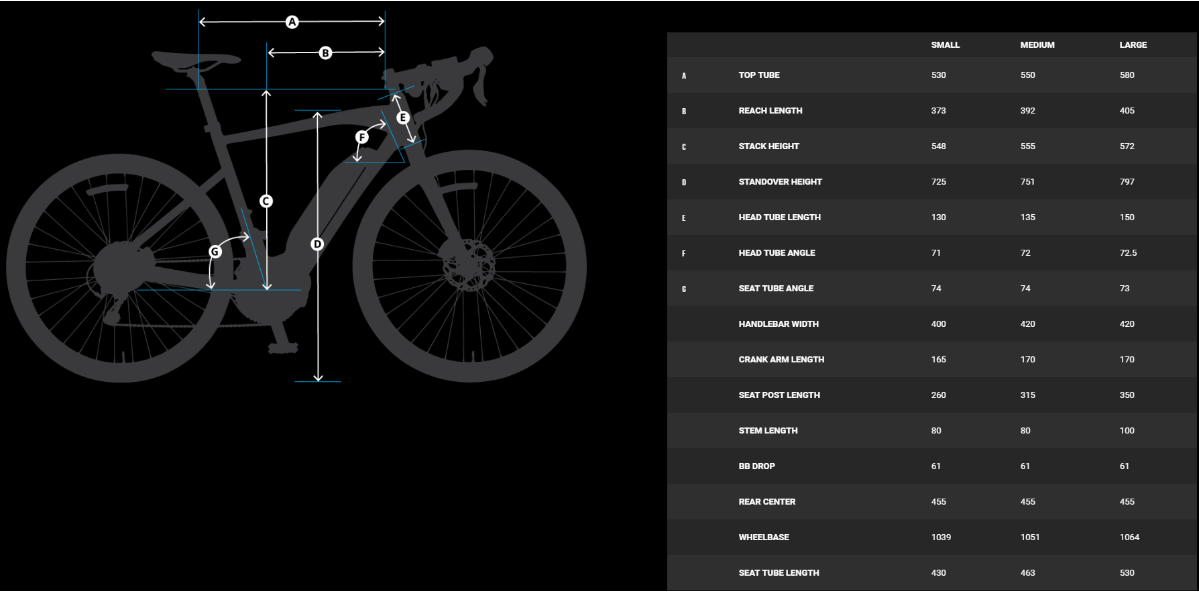Select the C stack height marker
Screen dimensions: 1199x593
coord(266,201)
